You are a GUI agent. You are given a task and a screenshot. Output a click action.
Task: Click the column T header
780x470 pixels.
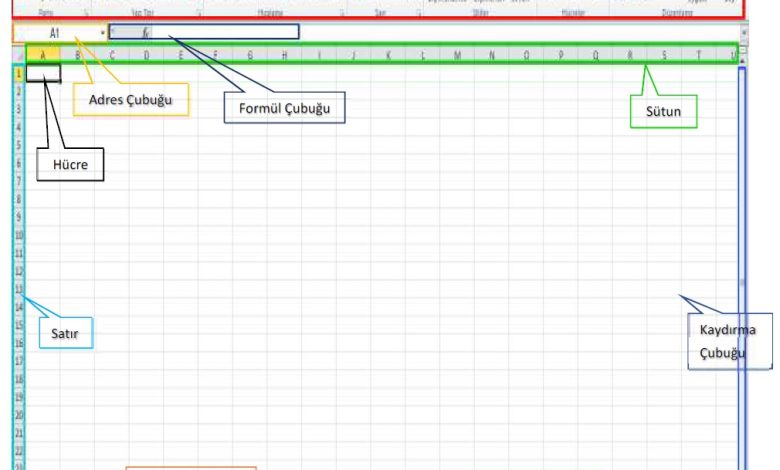pos(698,55)
